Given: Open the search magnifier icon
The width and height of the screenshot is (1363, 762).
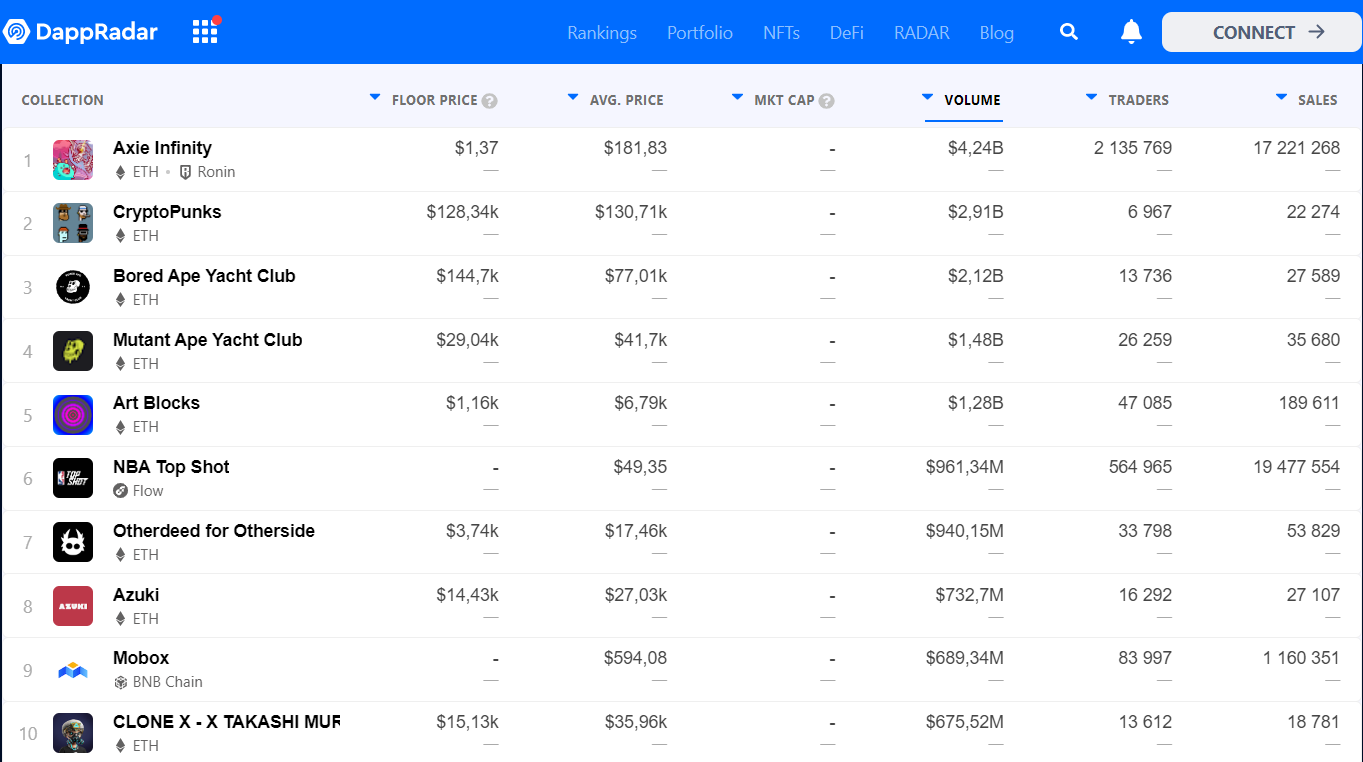Looking at the screenshot, I should 1069,32.
